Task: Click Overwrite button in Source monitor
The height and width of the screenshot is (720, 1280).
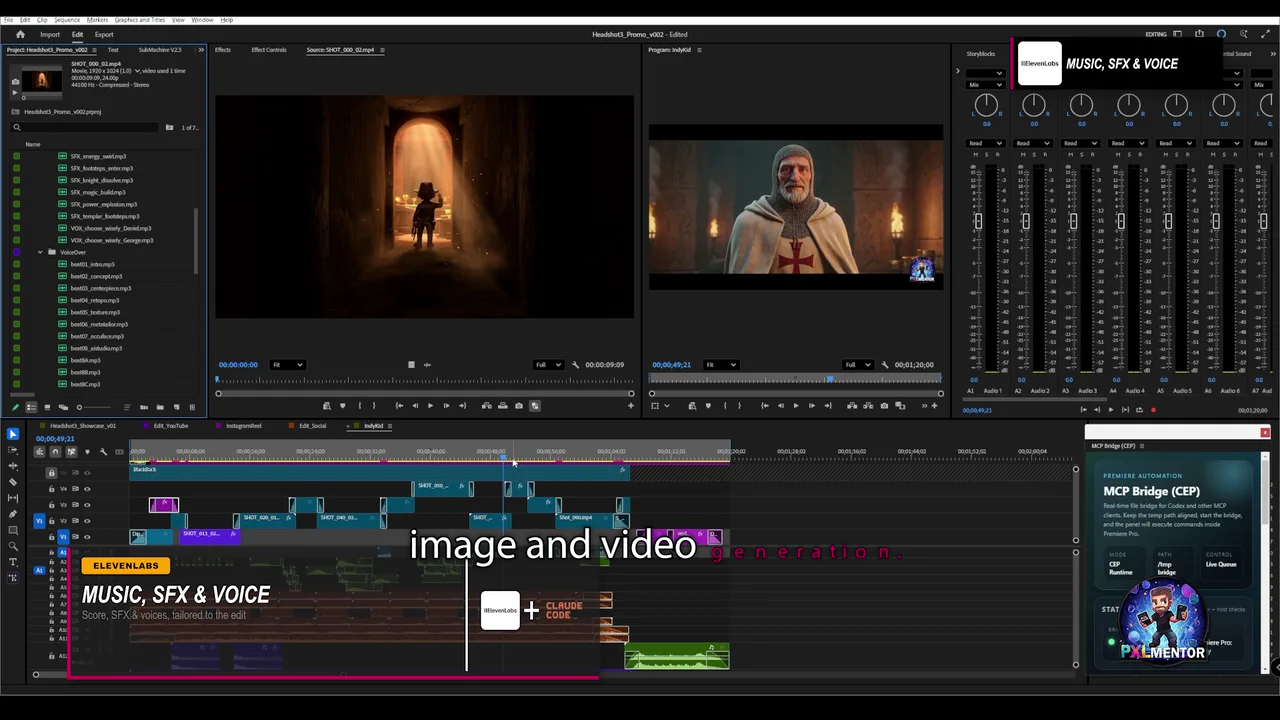Action: (502, 405)
